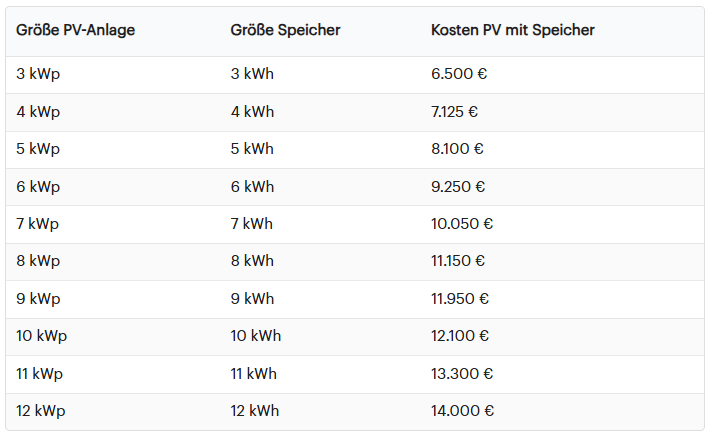
Task: Click the 10 kWh storage cell
Action: pyautogui.click(x=256, y=336)
